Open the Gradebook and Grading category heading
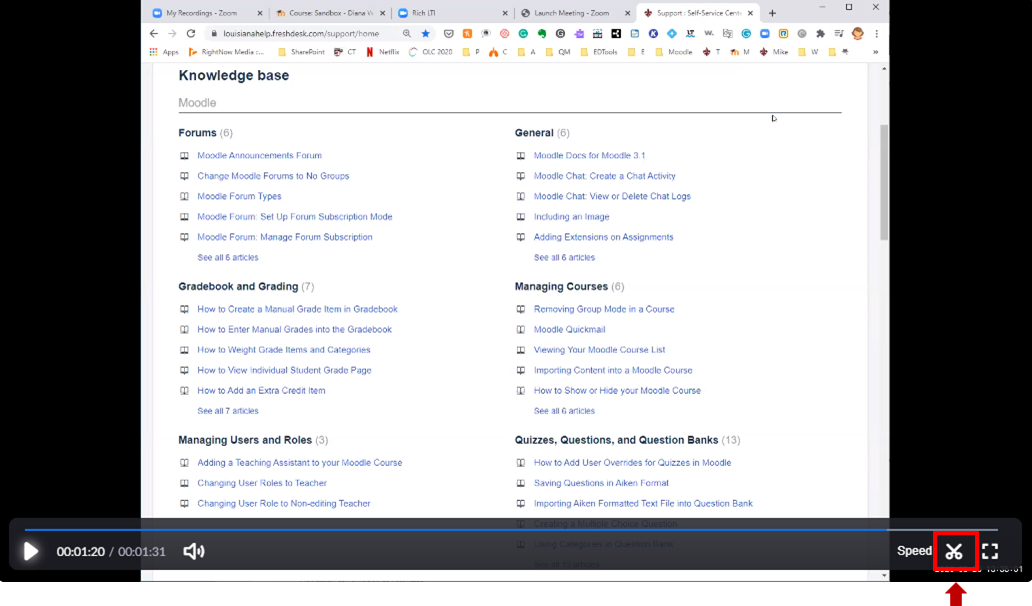Image resolution: width=1032 pixels, height=606 pixels. pos(238,286)
